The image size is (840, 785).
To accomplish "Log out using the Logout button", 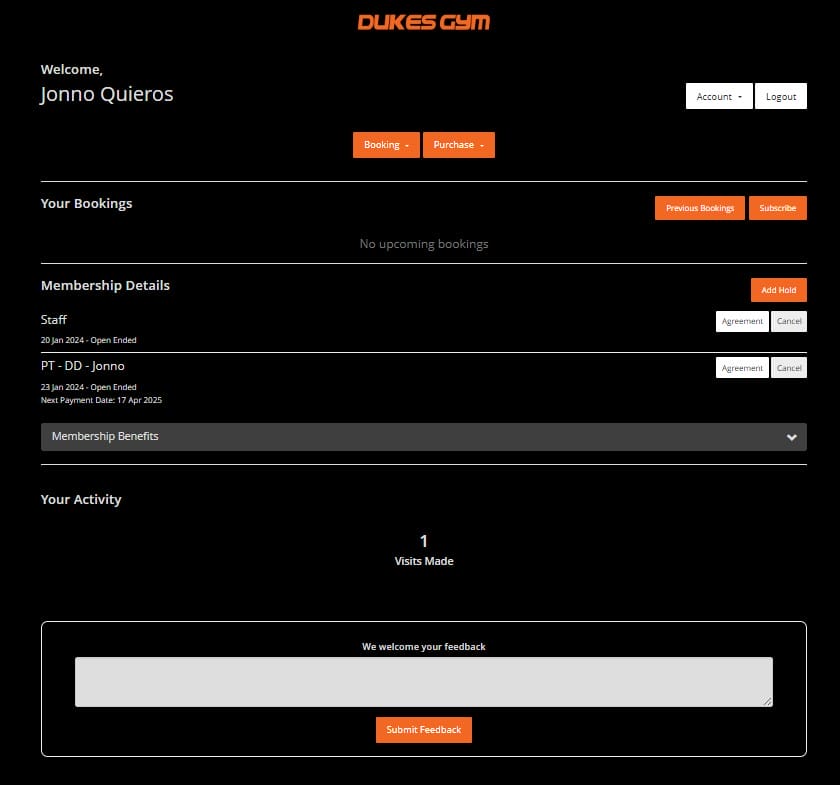I will [780, 96].
